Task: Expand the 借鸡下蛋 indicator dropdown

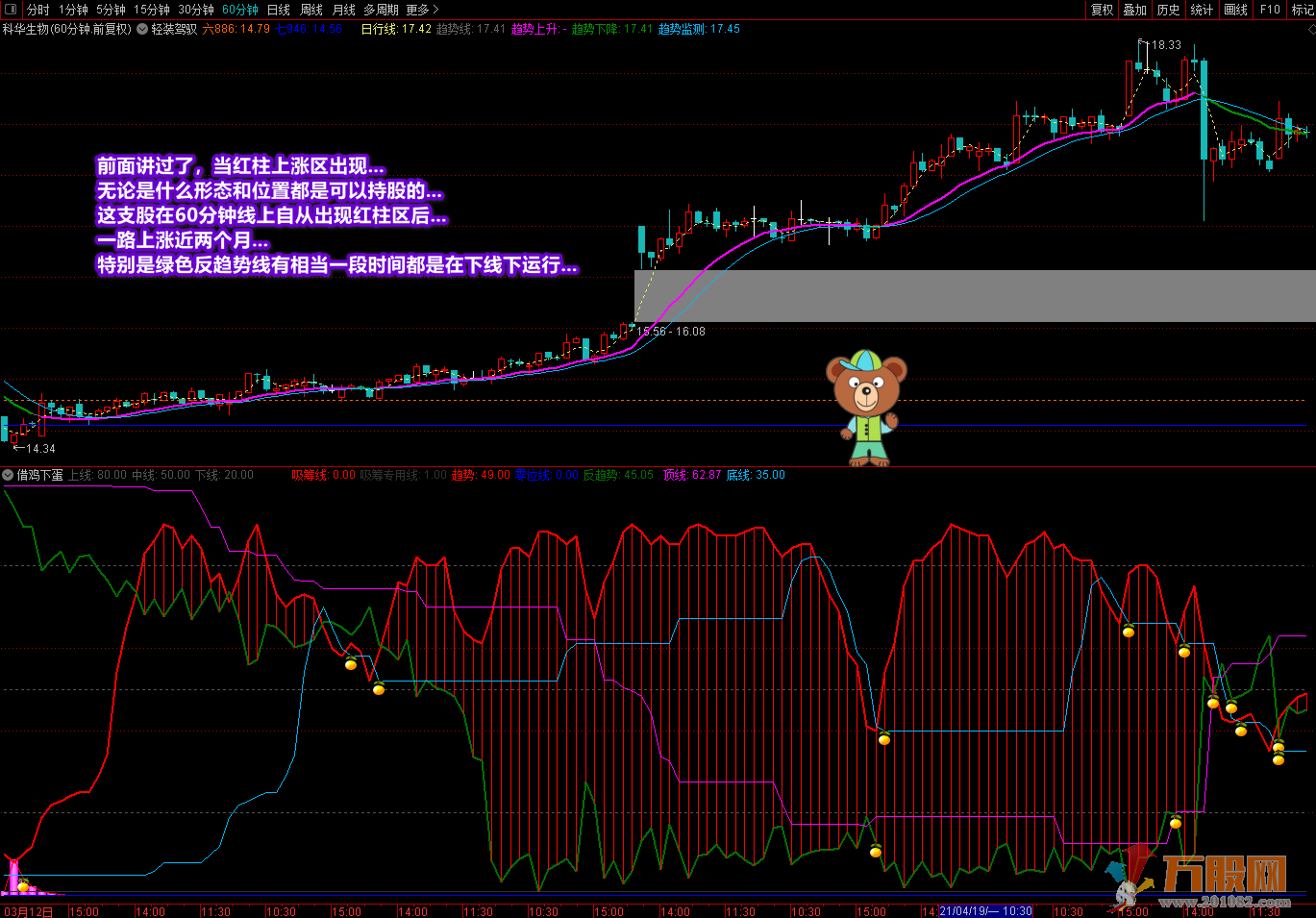Action: 9,475
